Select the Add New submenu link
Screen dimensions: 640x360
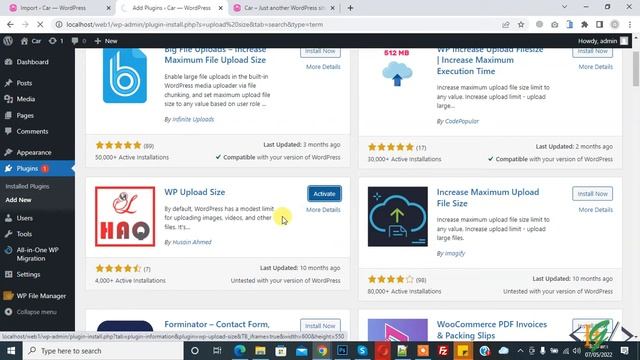pyautogui.click(x=18, y=200)
